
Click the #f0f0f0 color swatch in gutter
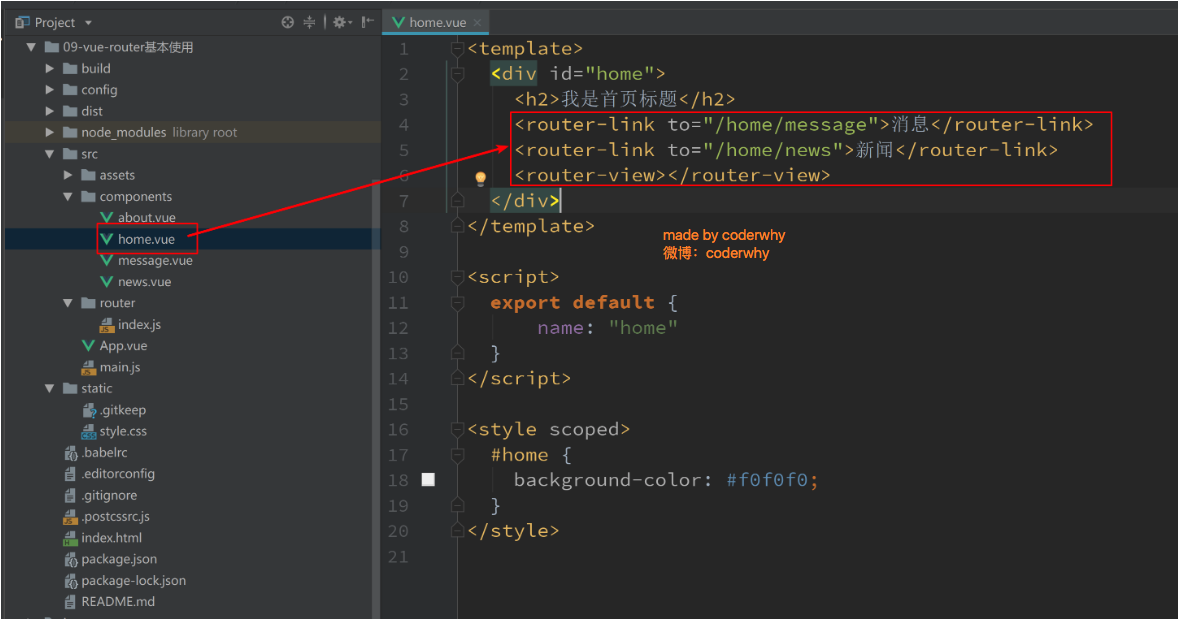coord(428,479)
